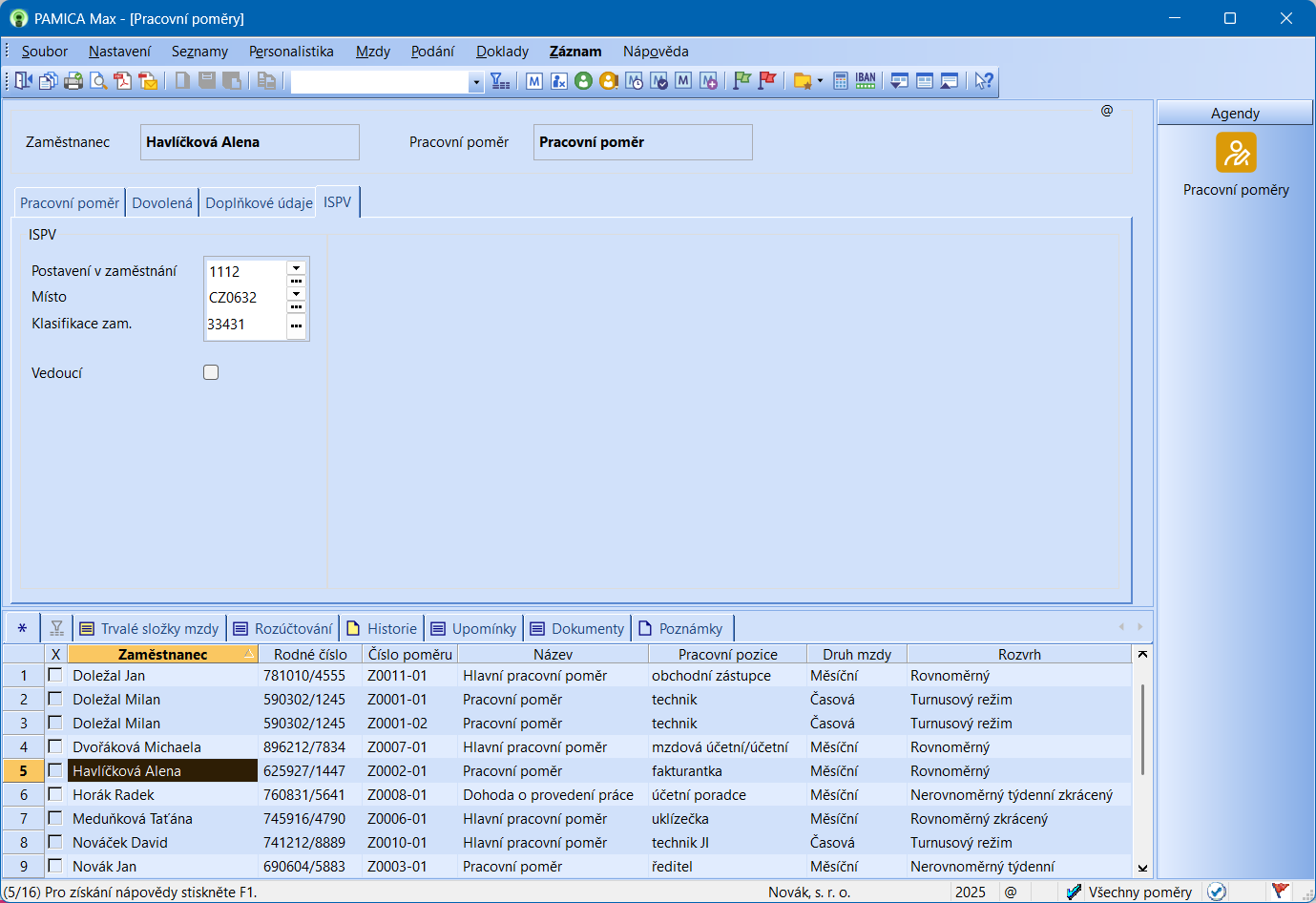
Task: Click the M with plus toolbar icon
Action: [x=708, y=81]
